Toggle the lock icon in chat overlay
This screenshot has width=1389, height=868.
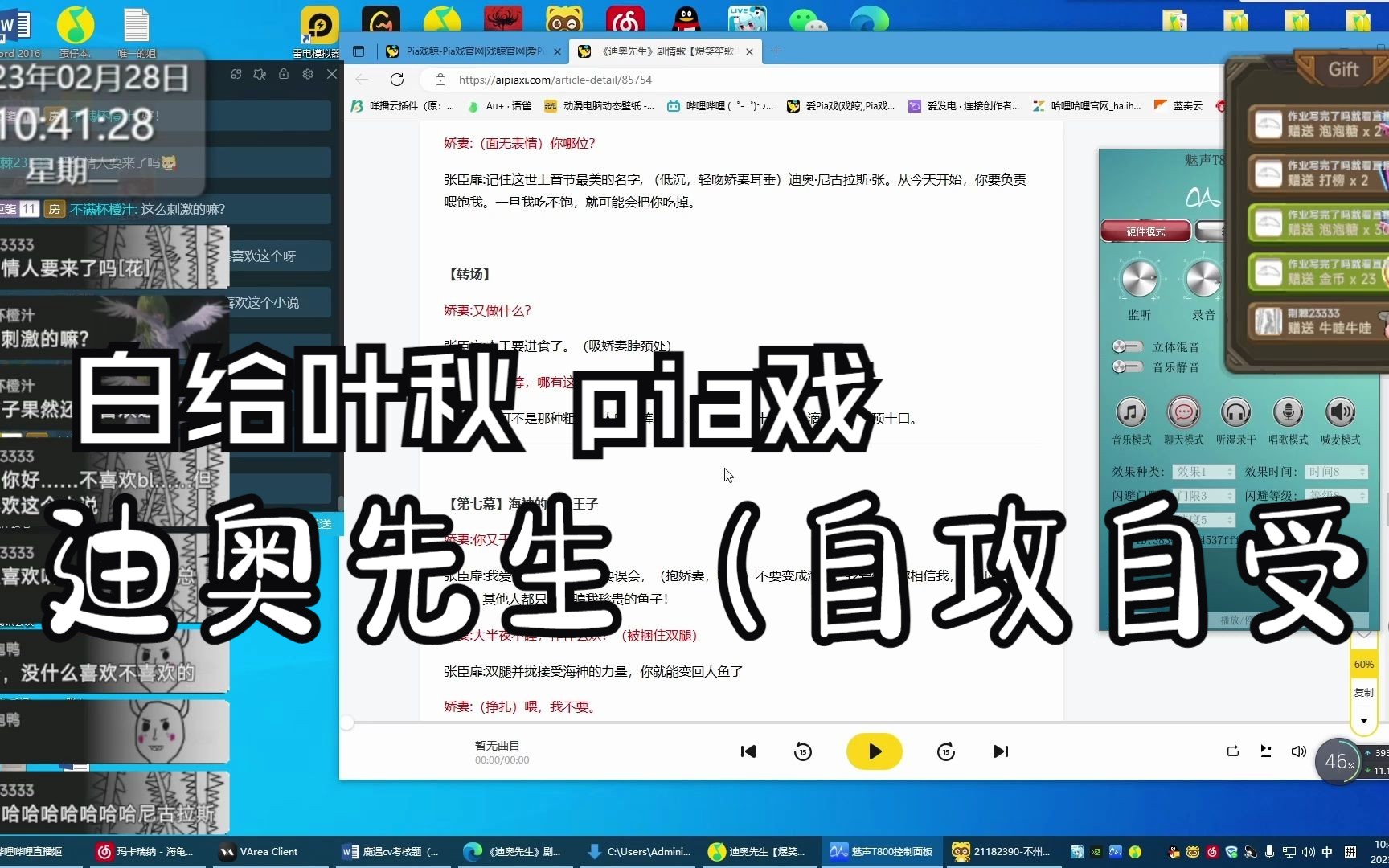(284, 74)
